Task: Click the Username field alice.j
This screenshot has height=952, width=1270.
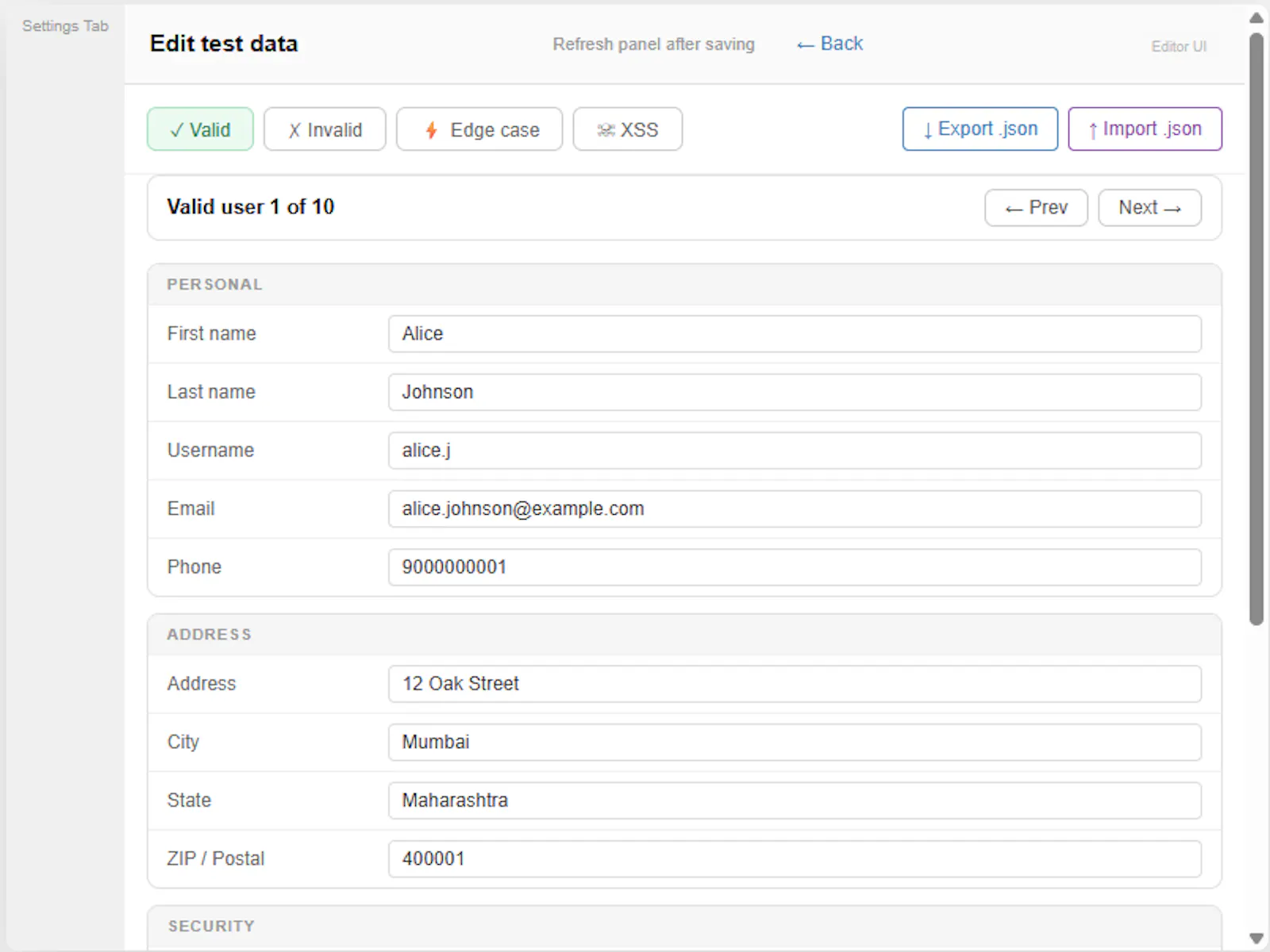Action: (x=795, y=451)
